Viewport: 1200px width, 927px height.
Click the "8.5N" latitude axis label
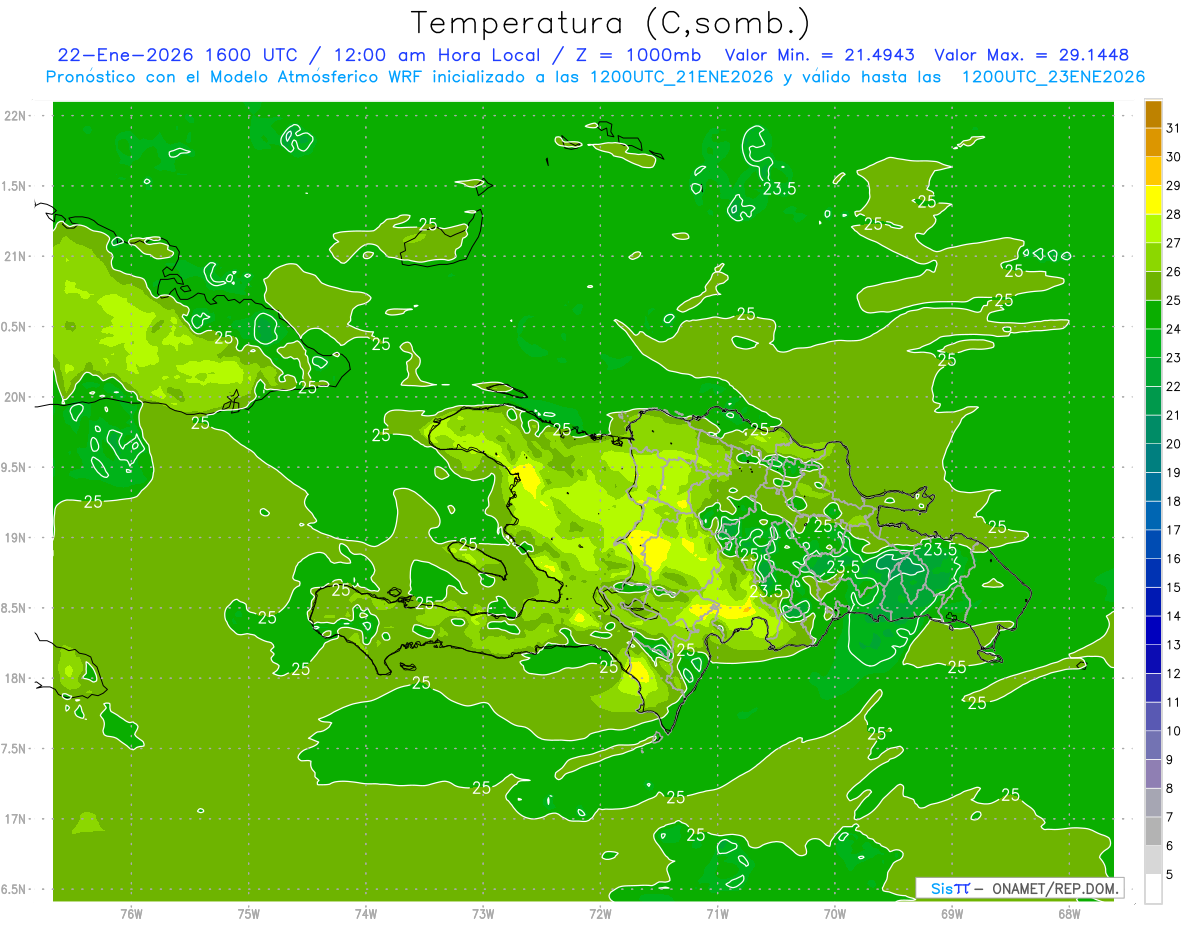point(15,609)
